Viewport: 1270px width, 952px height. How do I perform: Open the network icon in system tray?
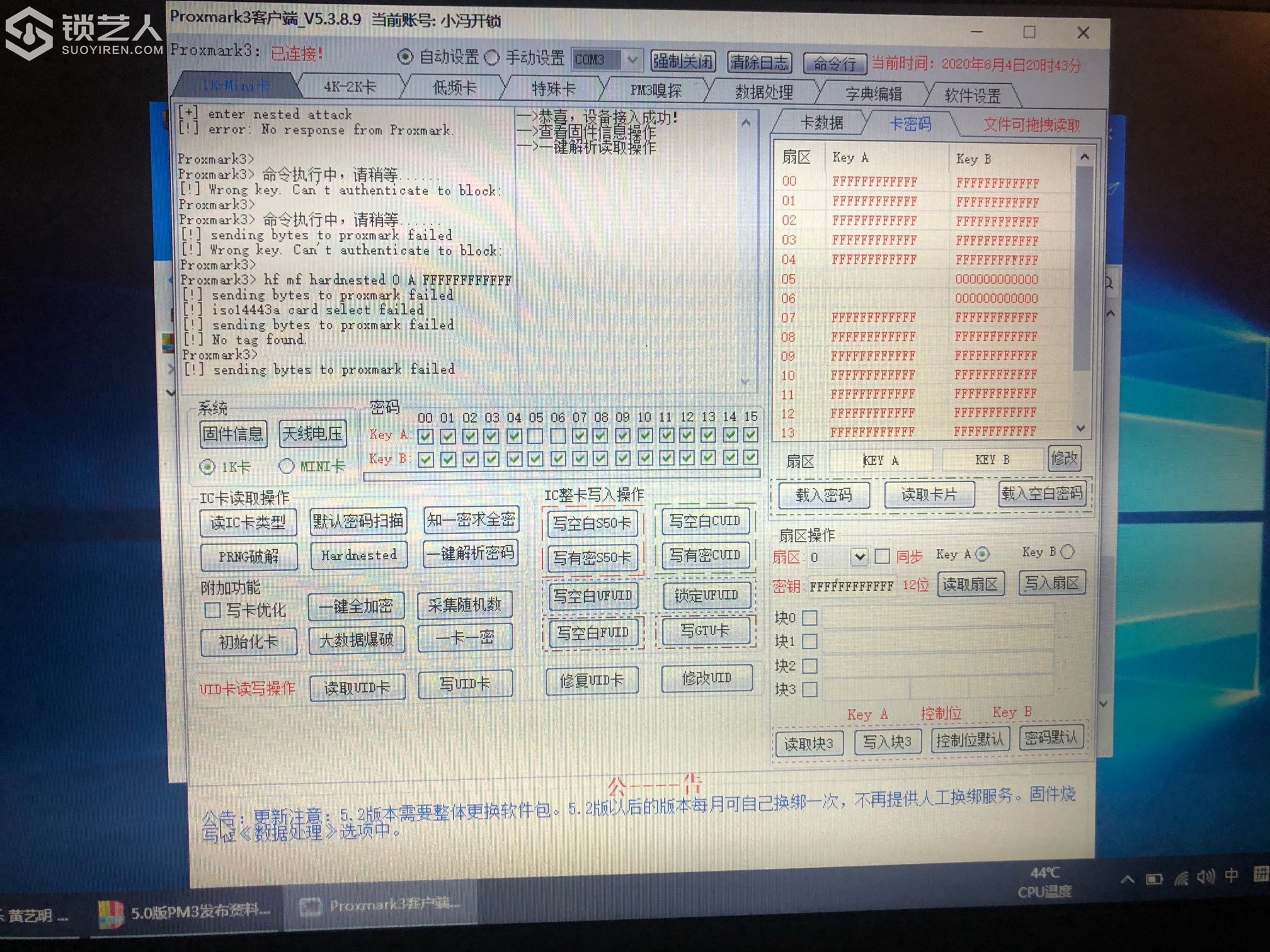click(1181, 878)
